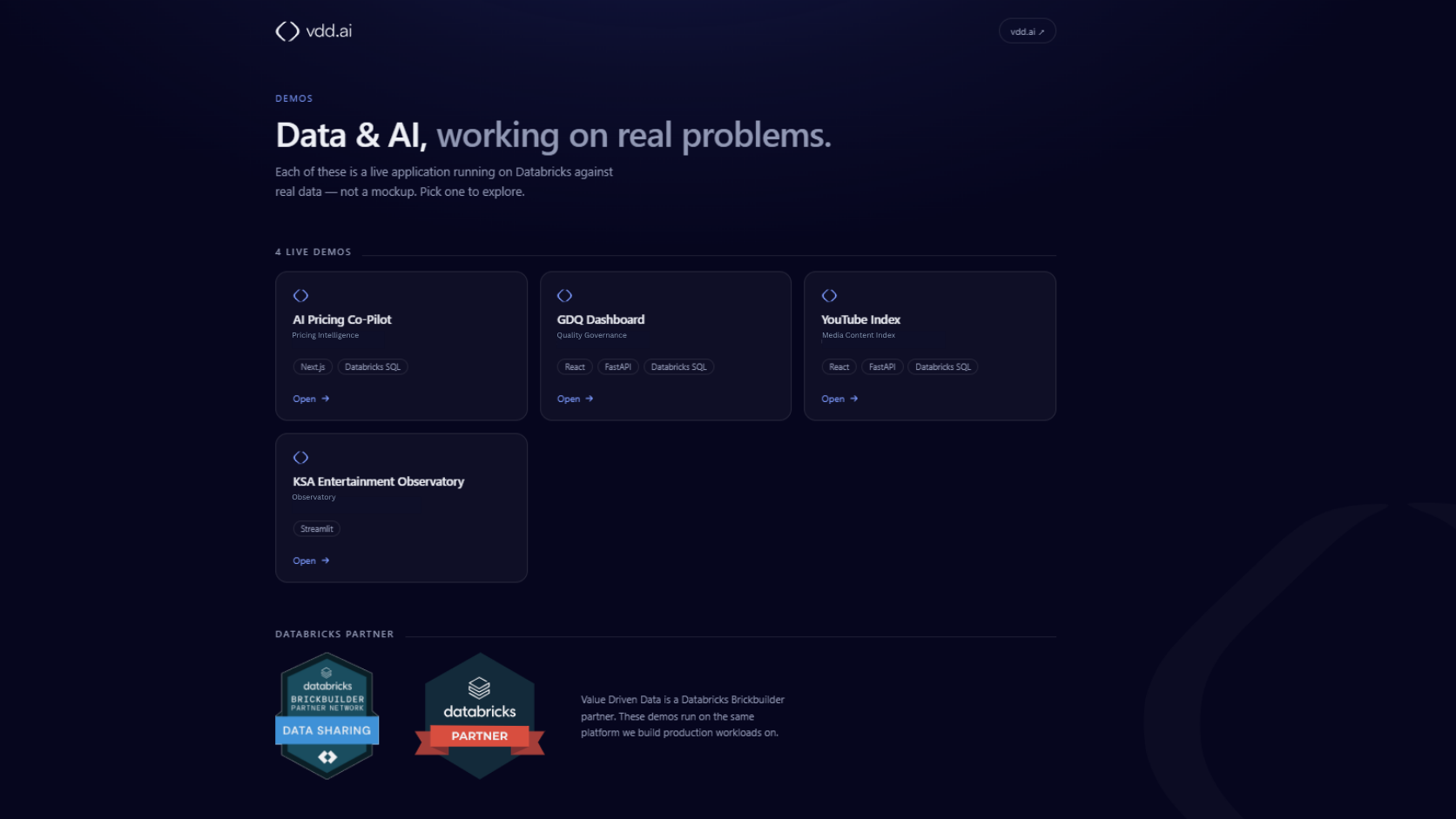This screenshot has height=819, width=1456.
Task: Click the Value Driven Data partner description
Action: tap(683, 715)
